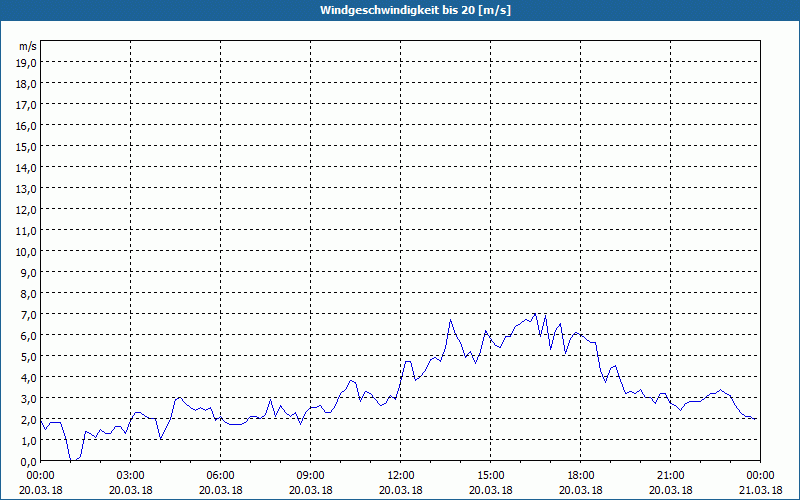Viewport: 800px width, 500px height.
Task: Click the chart title 'Windgeschwindigkeit bis 20 [m/s]'
Action: coord(415,10)
